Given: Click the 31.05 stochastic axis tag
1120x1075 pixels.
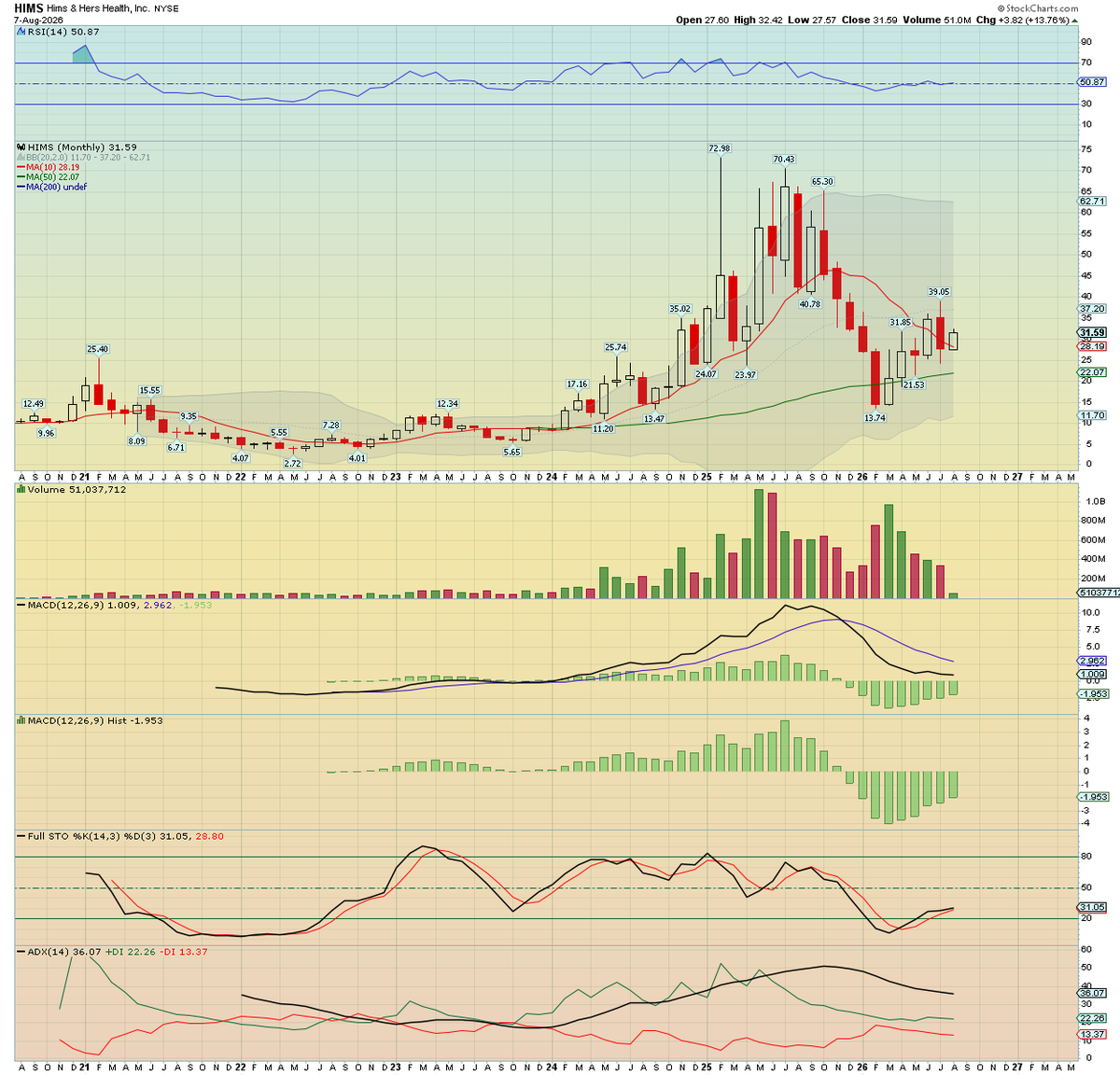Looking at the screenshot, I should [1092, 907].
